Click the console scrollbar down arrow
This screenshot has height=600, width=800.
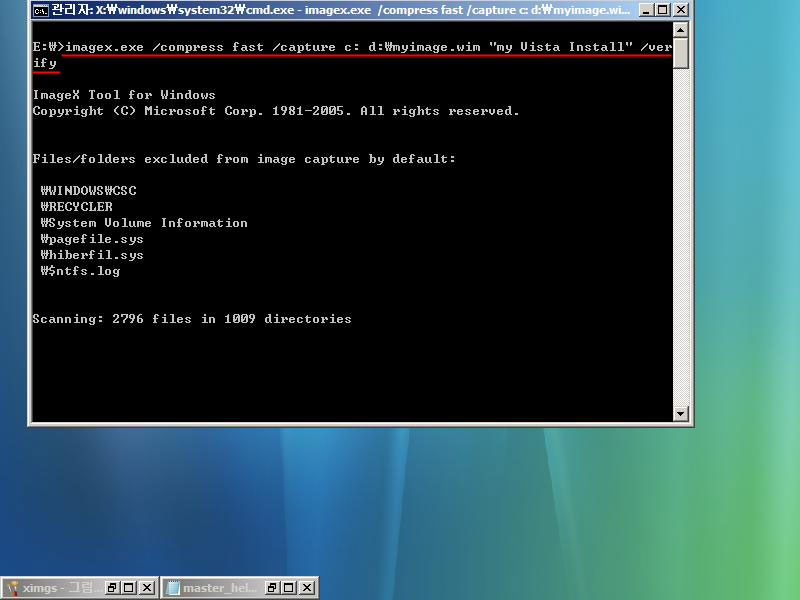coord(681,413)
